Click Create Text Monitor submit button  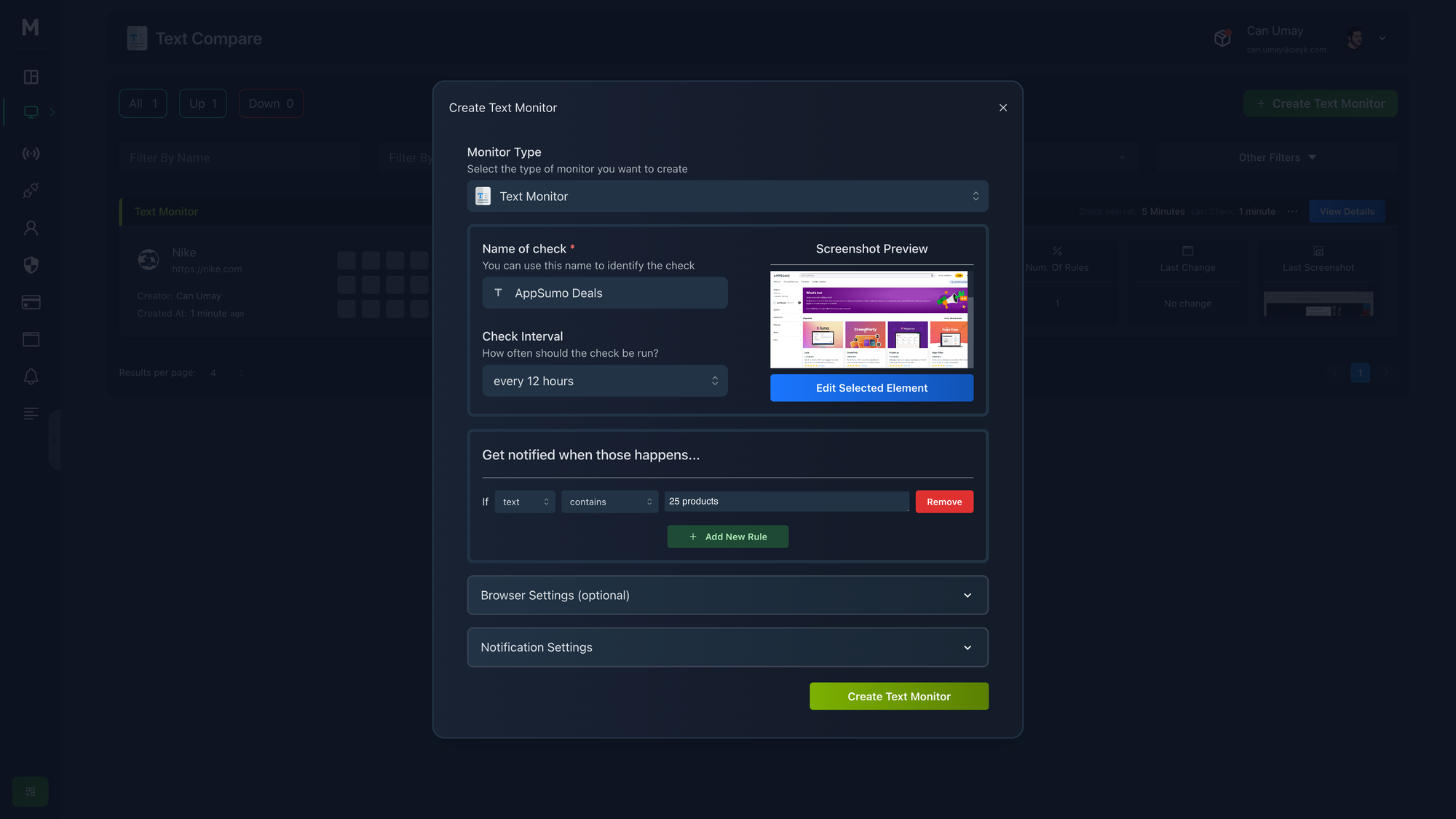click(898, 695)
